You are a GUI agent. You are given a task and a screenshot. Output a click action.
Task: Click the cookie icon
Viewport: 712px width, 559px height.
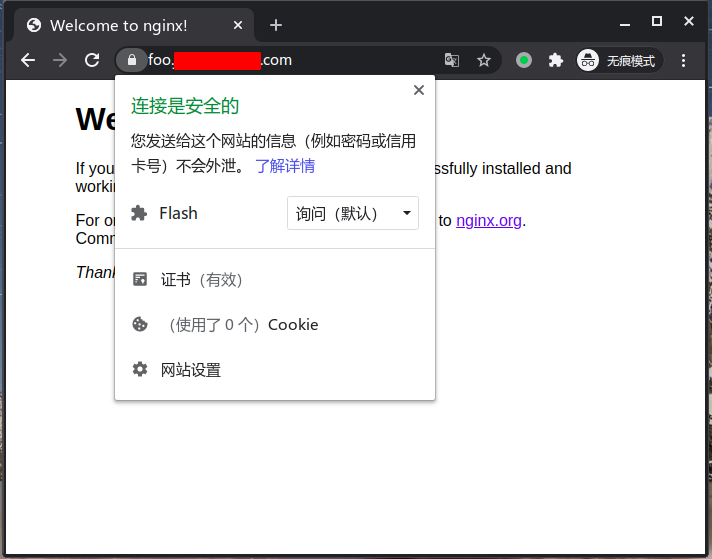140,324
